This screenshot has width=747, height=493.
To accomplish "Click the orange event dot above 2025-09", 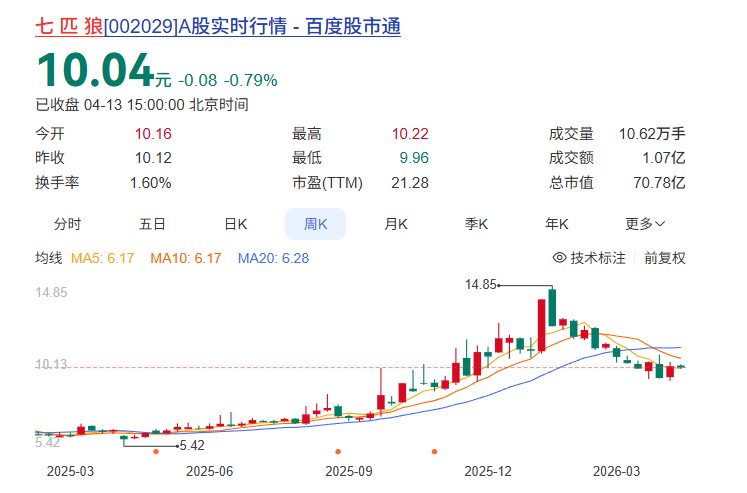I will click(338, 452).
